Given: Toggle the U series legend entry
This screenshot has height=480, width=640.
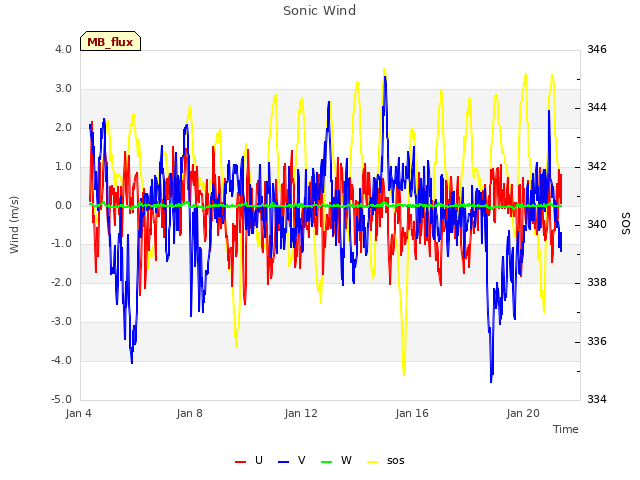Looking at the screenshot, I should click(x=249, y=461).
